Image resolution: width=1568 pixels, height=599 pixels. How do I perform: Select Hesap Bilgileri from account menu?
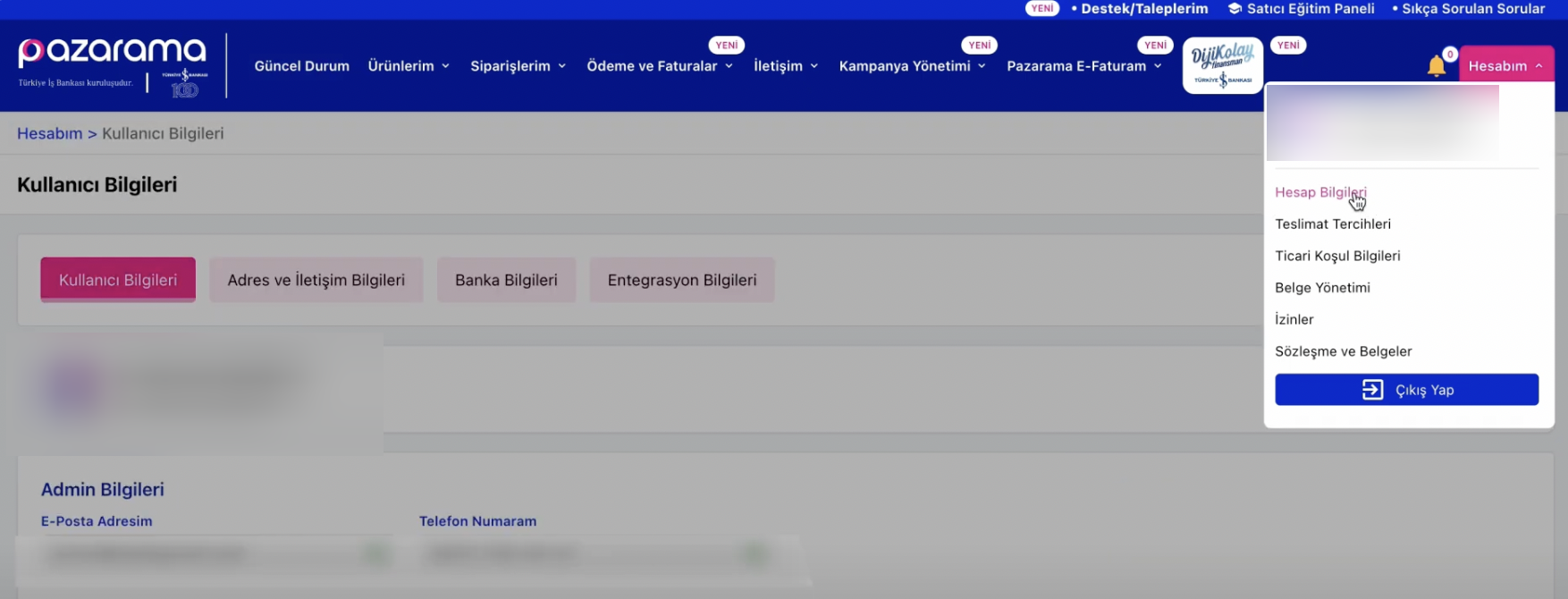tap(1320, 192)
